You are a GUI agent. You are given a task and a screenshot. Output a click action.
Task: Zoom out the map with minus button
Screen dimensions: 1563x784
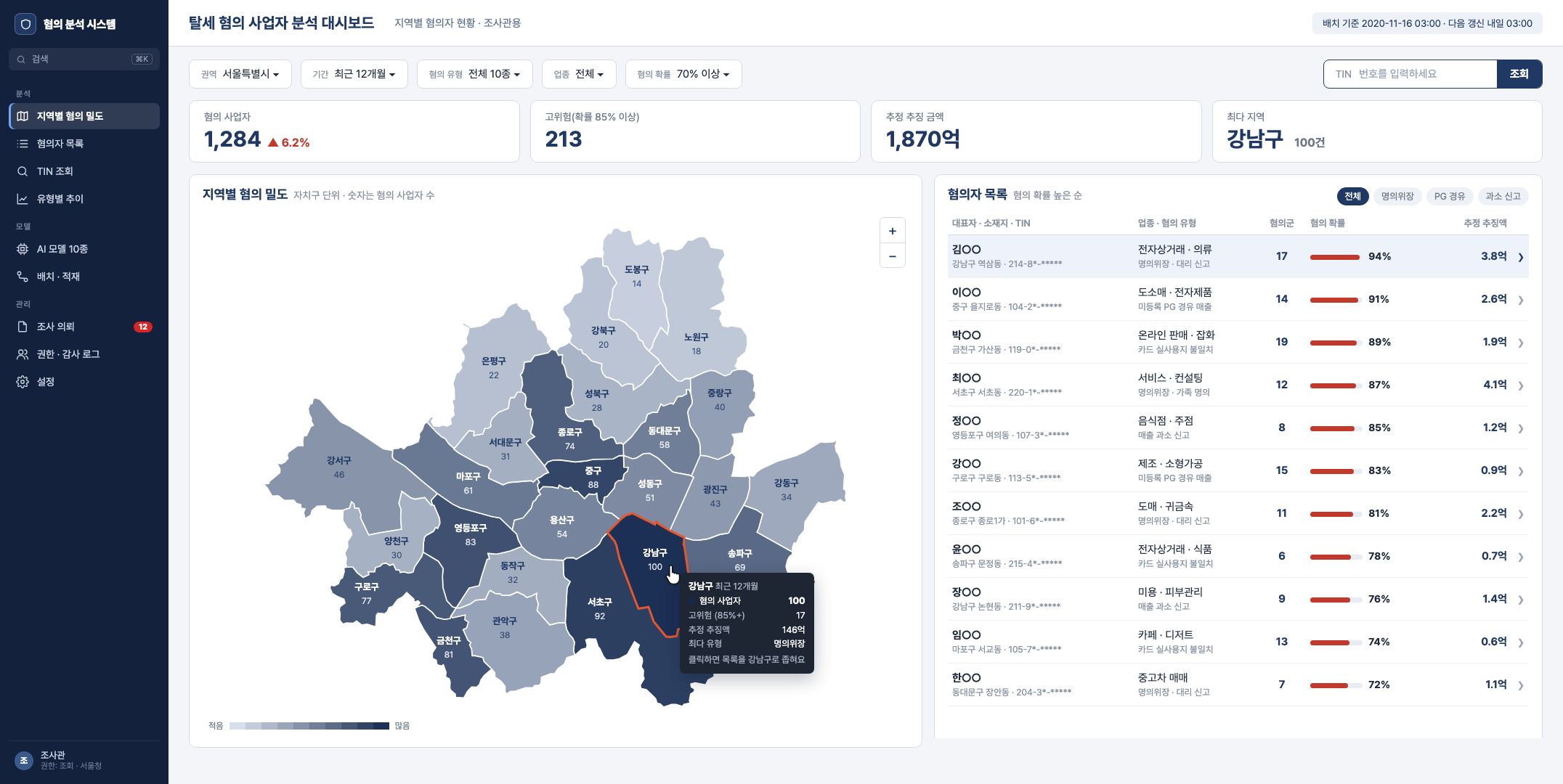point(892,256)
